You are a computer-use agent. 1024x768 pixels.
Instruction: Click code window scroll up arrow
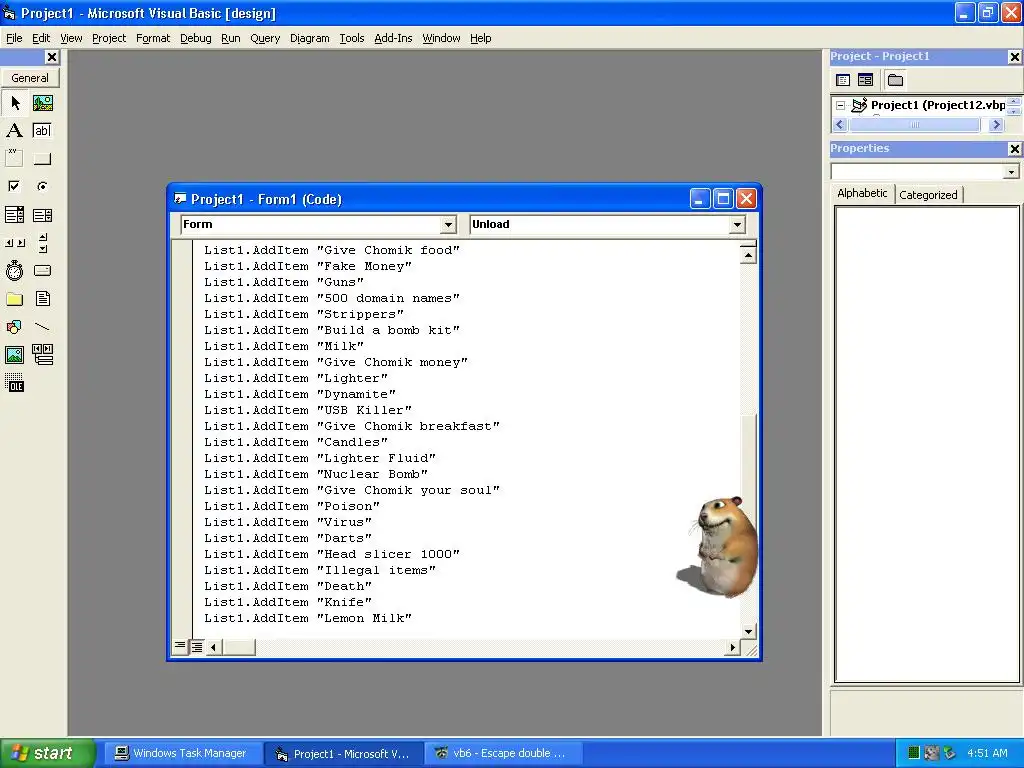pos(748,255)
